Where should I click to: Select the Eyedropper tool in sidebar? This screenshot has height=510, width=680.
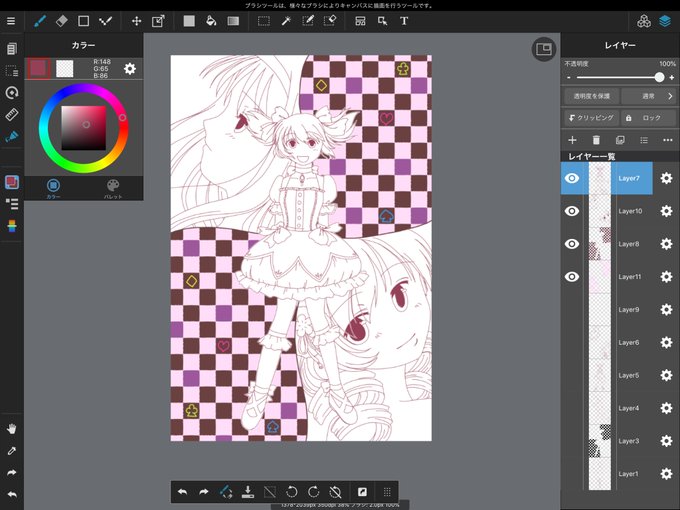point(12,451)
